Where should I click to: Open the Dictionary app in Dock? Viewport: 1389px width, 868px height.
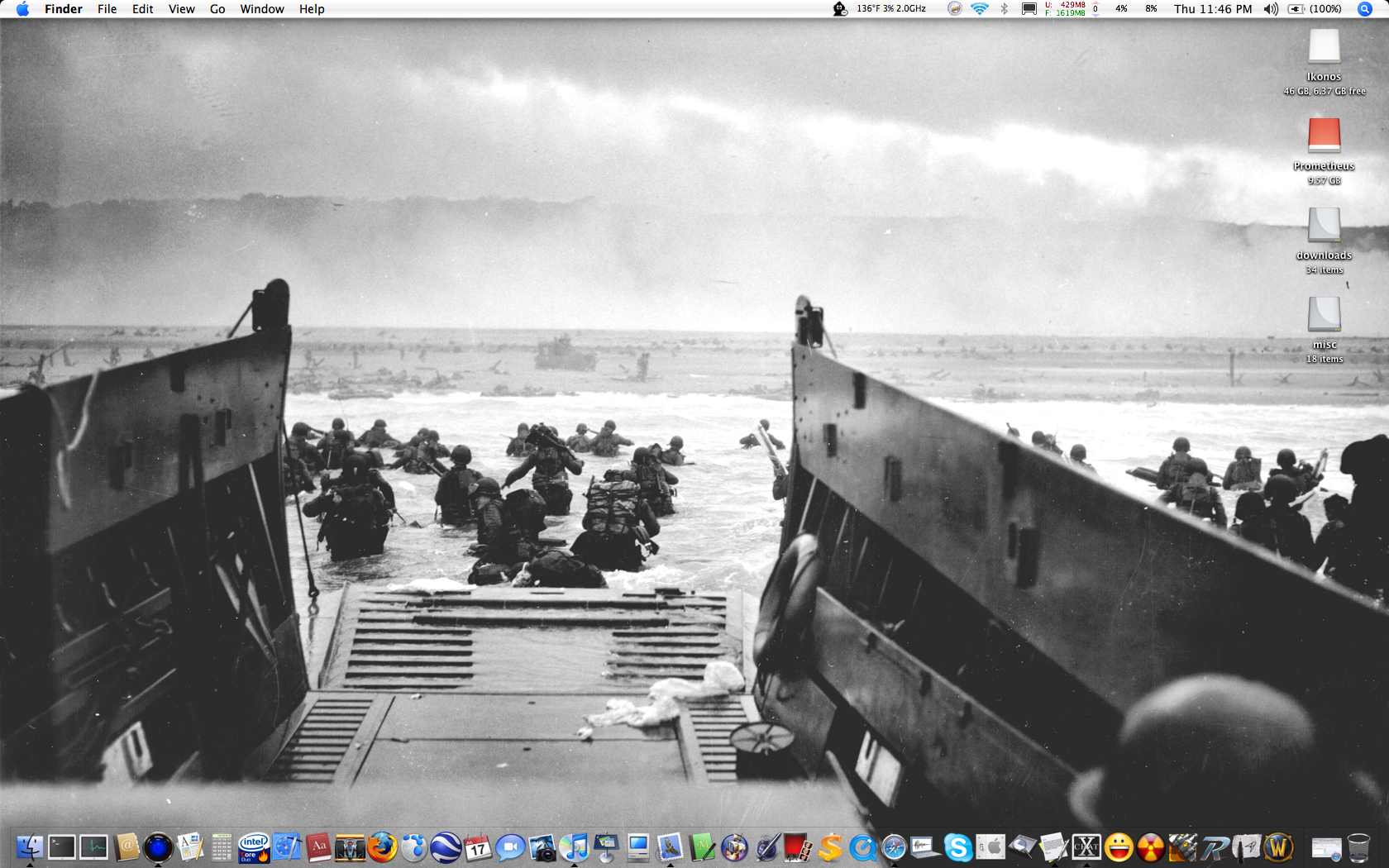318,847
